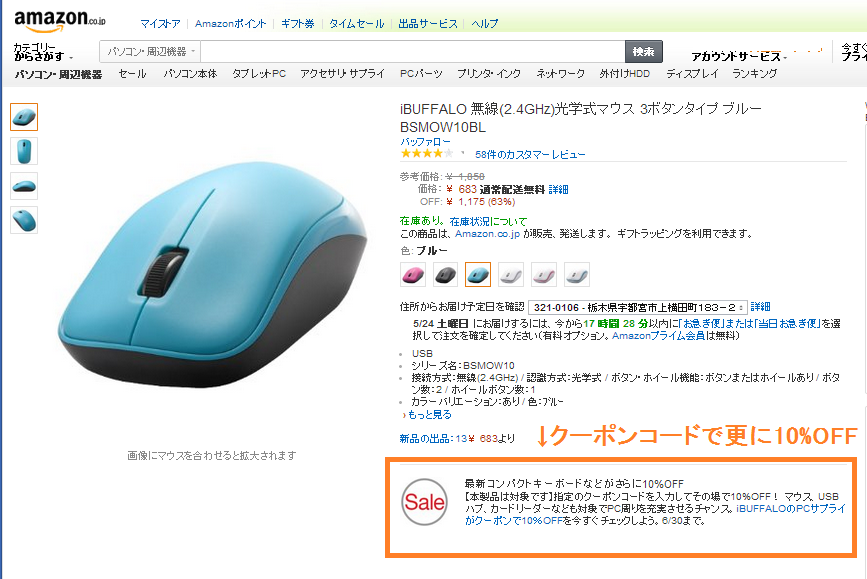
Task: Expand the カテゴリーからさがす menu
Action: 43,52
